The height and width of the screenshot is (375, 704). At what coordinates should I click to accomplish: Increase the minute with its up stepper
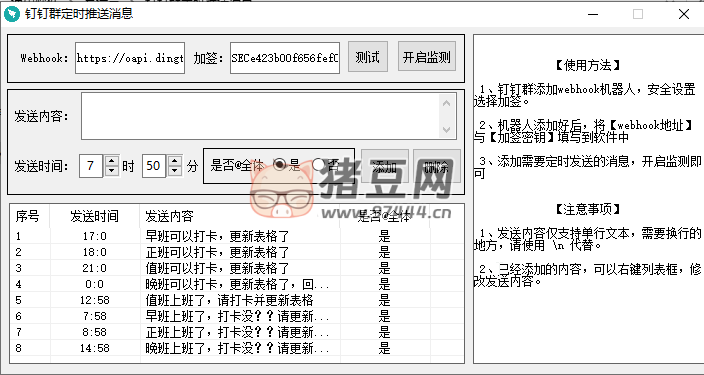(175, 161)
